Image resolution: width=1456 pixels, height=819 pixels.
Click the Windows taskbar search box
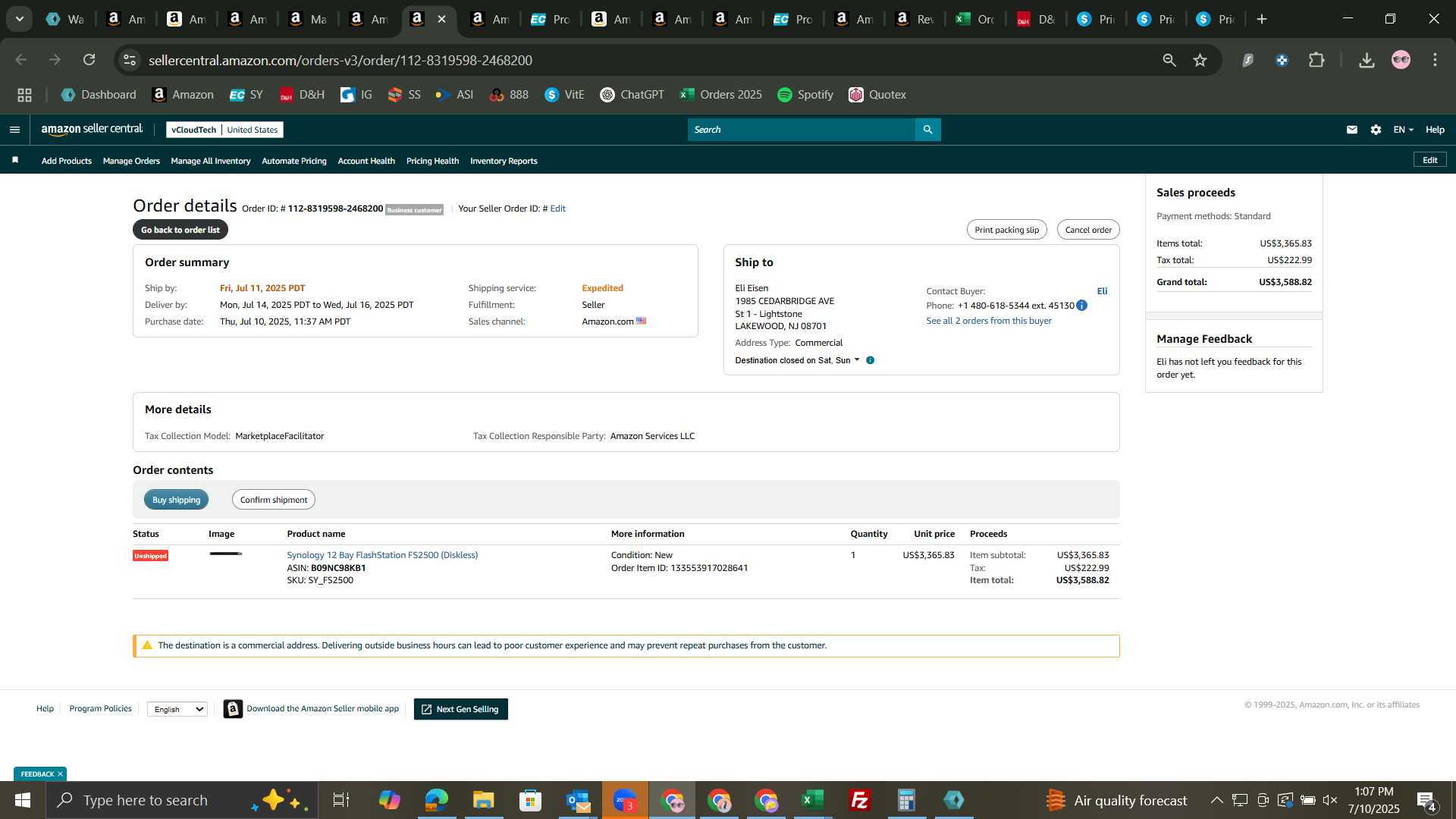tap(182, 800)
